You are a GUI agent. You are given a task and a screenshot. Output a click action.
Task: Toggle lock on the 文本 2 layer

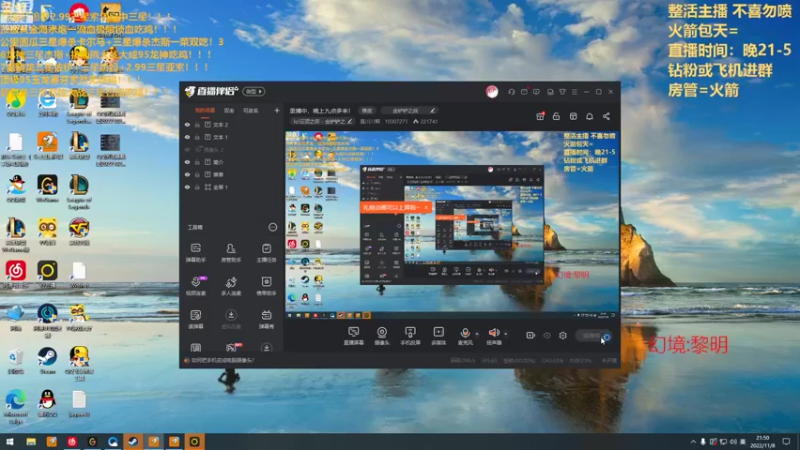click(x=197, y=124)
